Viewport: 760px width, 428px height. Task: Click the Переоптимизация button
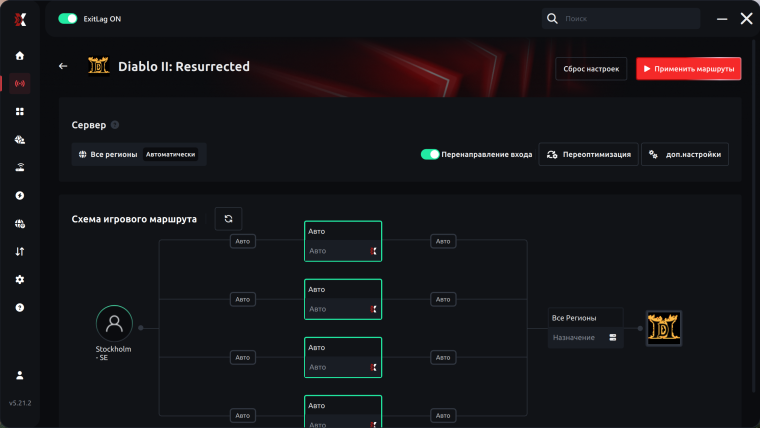[x=588, y=154]
